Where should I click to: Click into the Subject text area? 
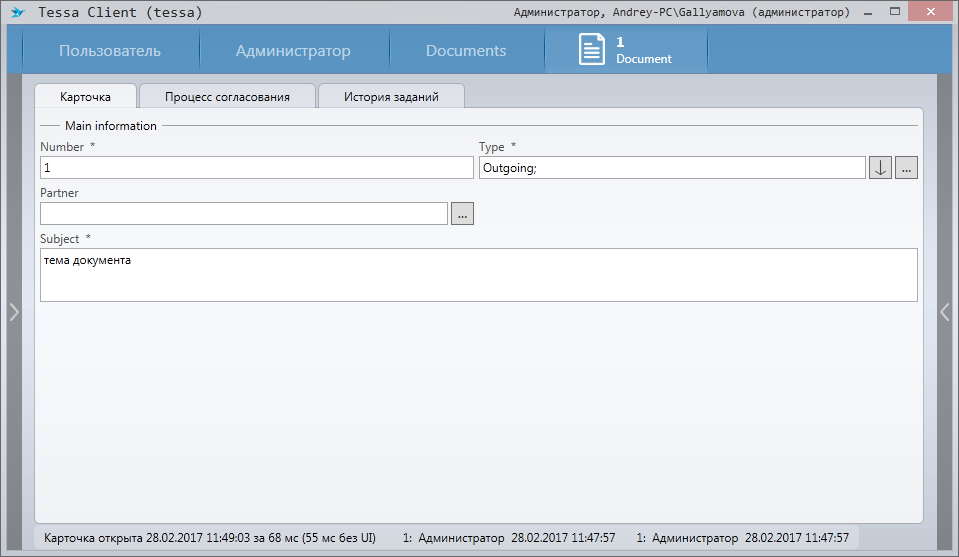(478, 275)
